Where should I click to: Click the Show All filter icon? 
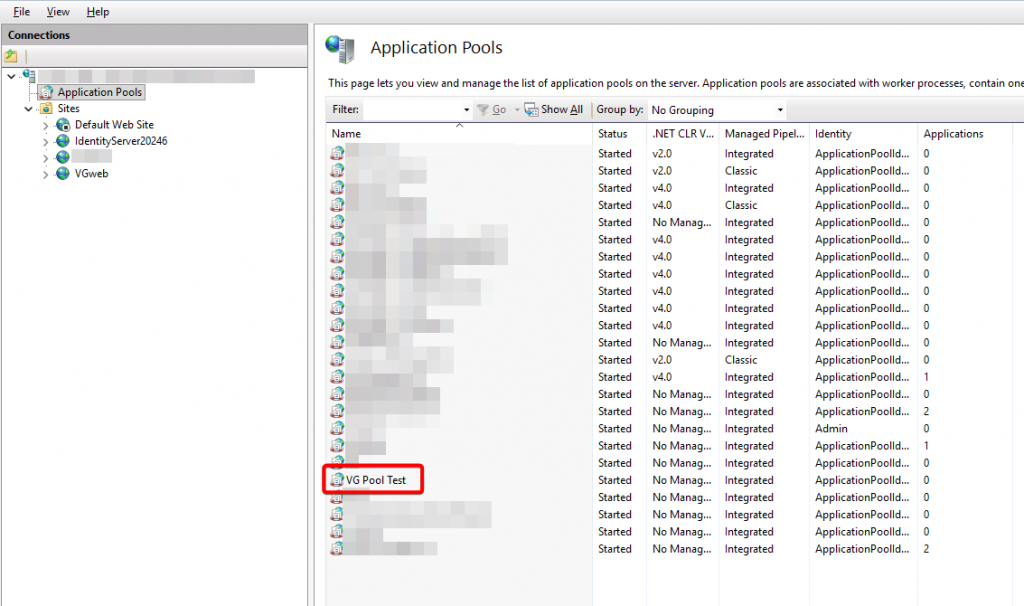click(x=531, y=110)
